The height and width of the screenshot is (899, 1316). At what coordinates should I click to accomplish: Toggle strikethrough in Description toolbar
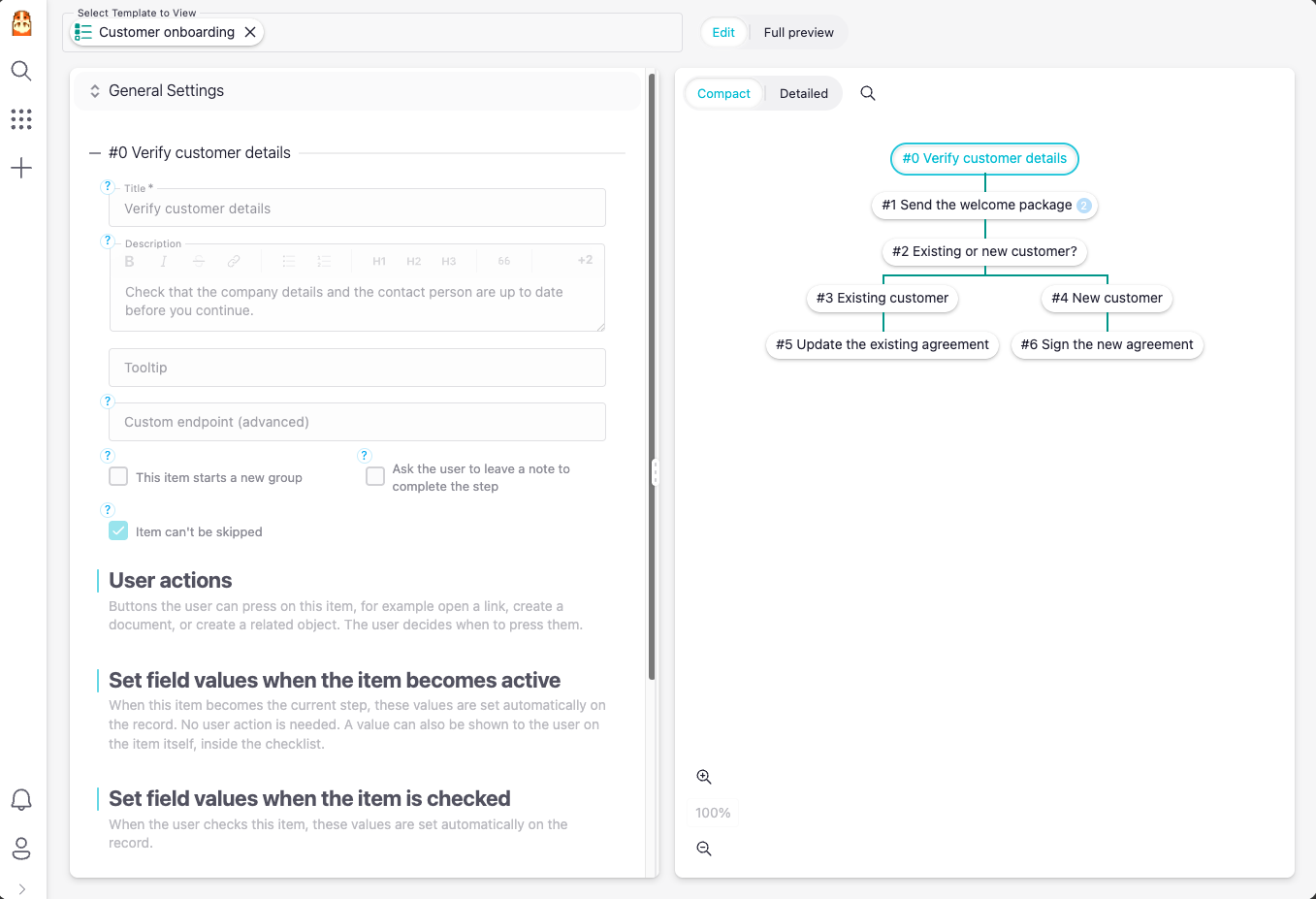tap(199, 261)
